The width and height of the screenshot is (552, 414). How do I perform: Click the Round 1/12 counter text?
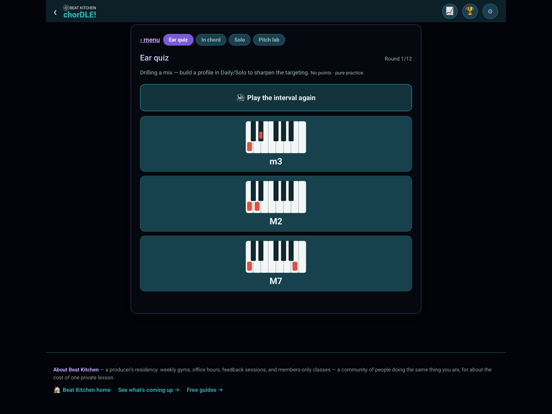pyautogui.click(x=398, y=59)
